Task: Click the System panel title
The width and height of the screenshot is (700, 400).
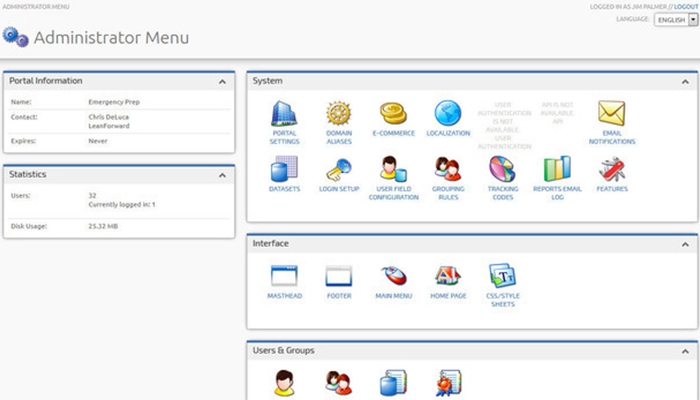Action: [267, 81]
